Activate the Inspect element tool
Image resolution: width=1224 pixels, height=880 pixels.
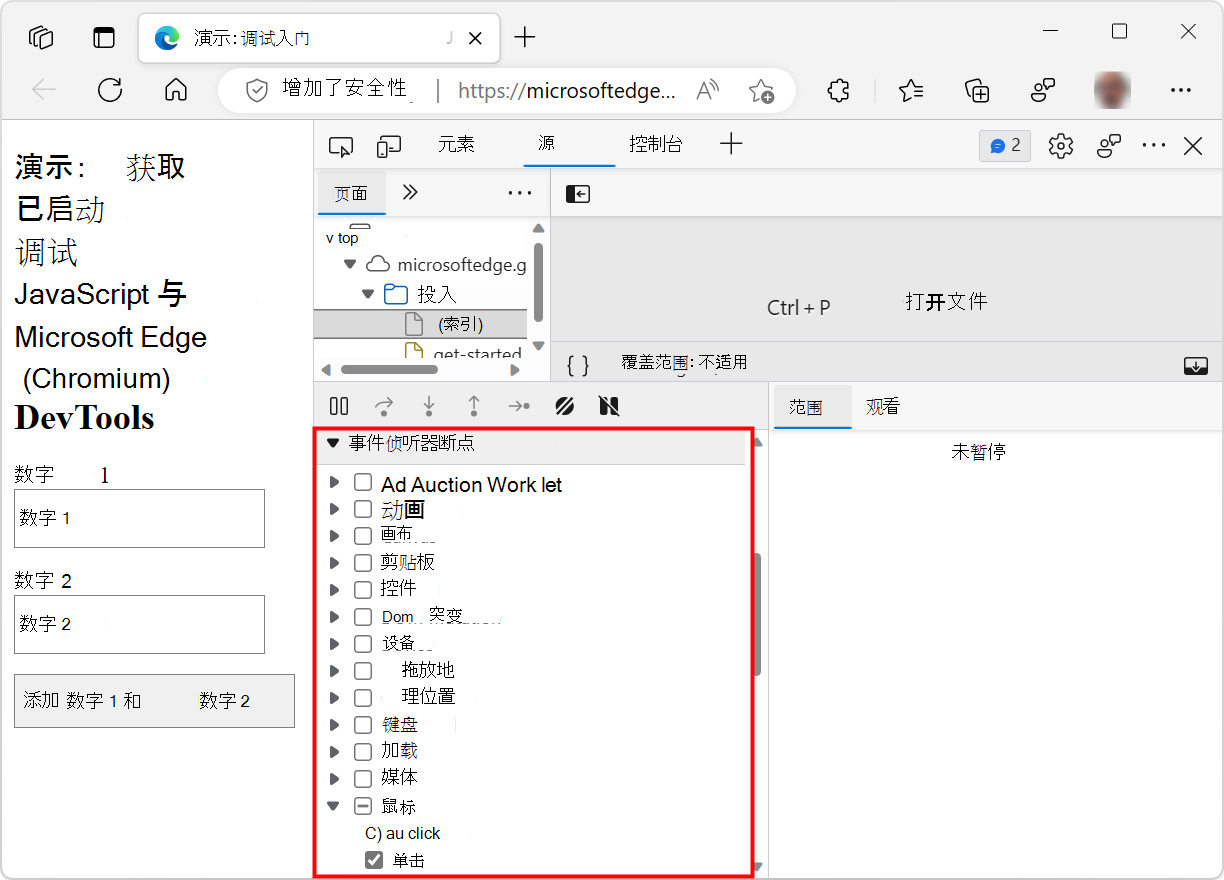[341, 146]
